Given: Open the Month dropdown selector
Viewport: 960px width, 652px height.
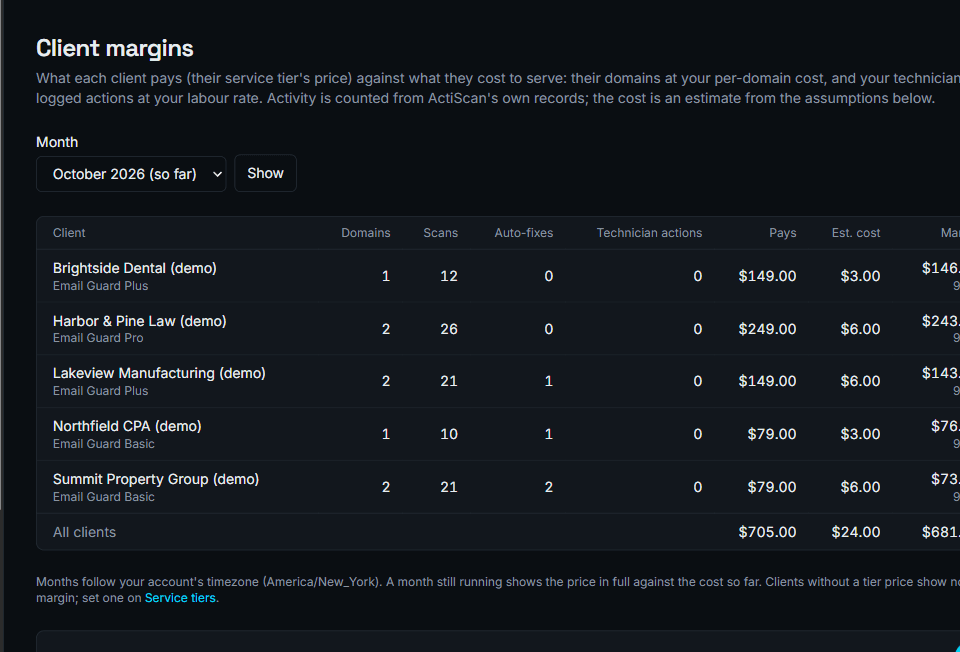Looking at the screenshot, I should pyautogui.click(x=131, y=174).
